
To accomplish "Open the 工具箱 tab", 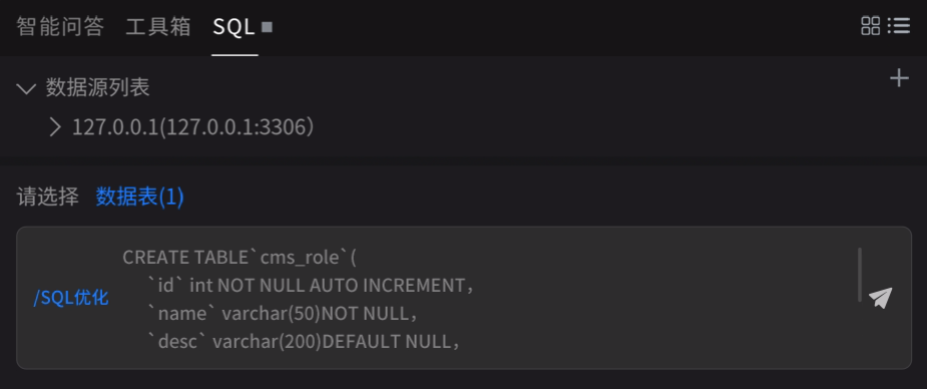I will point(158,27).
